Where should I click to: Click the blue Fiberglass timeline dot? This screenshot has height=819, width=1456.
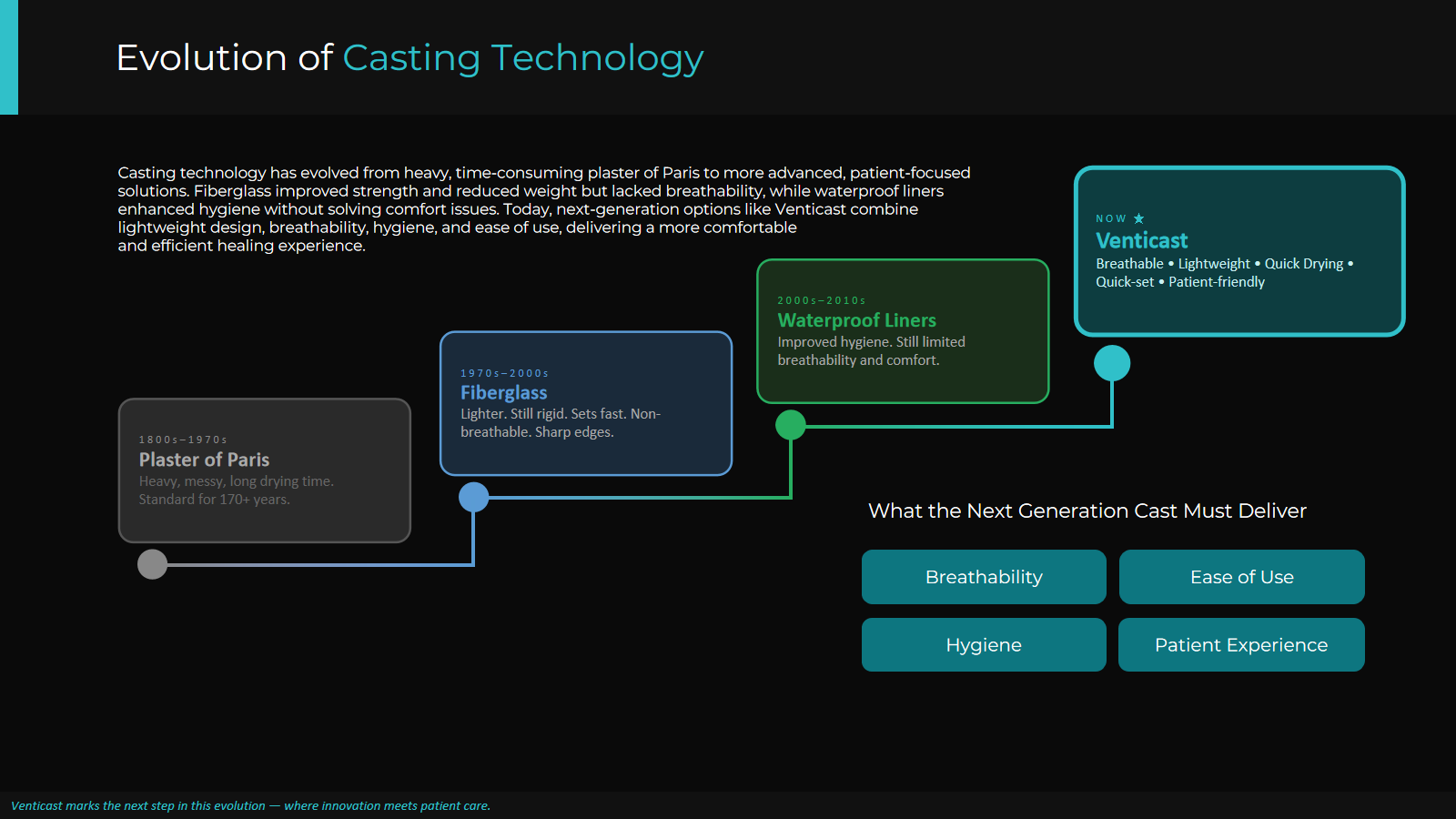[x=473, y=497]
